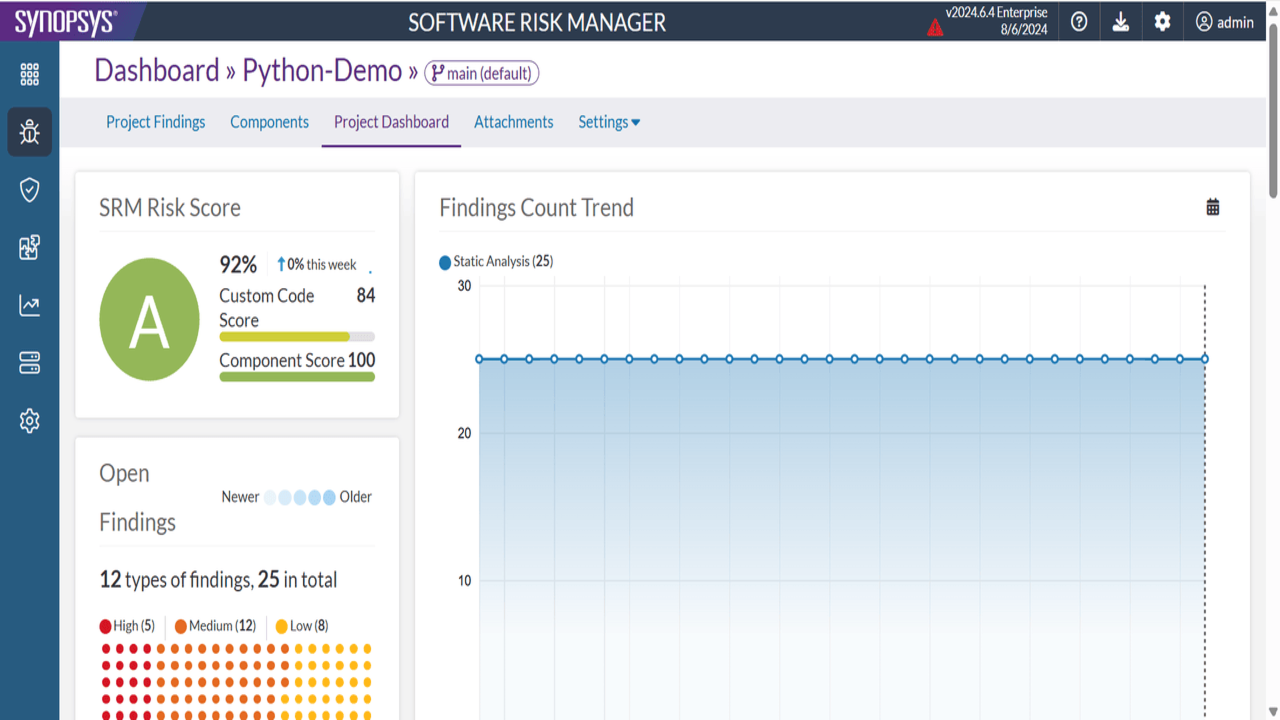Switch to the Project Findings tab
Viewport: 1280px width, 720px height.
(156, 122)
